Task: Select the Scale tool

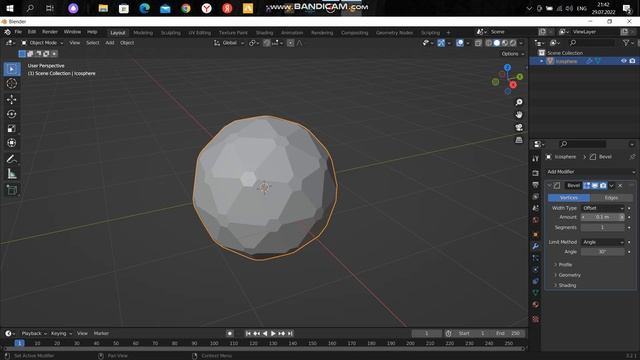Action: click(12, 129)
